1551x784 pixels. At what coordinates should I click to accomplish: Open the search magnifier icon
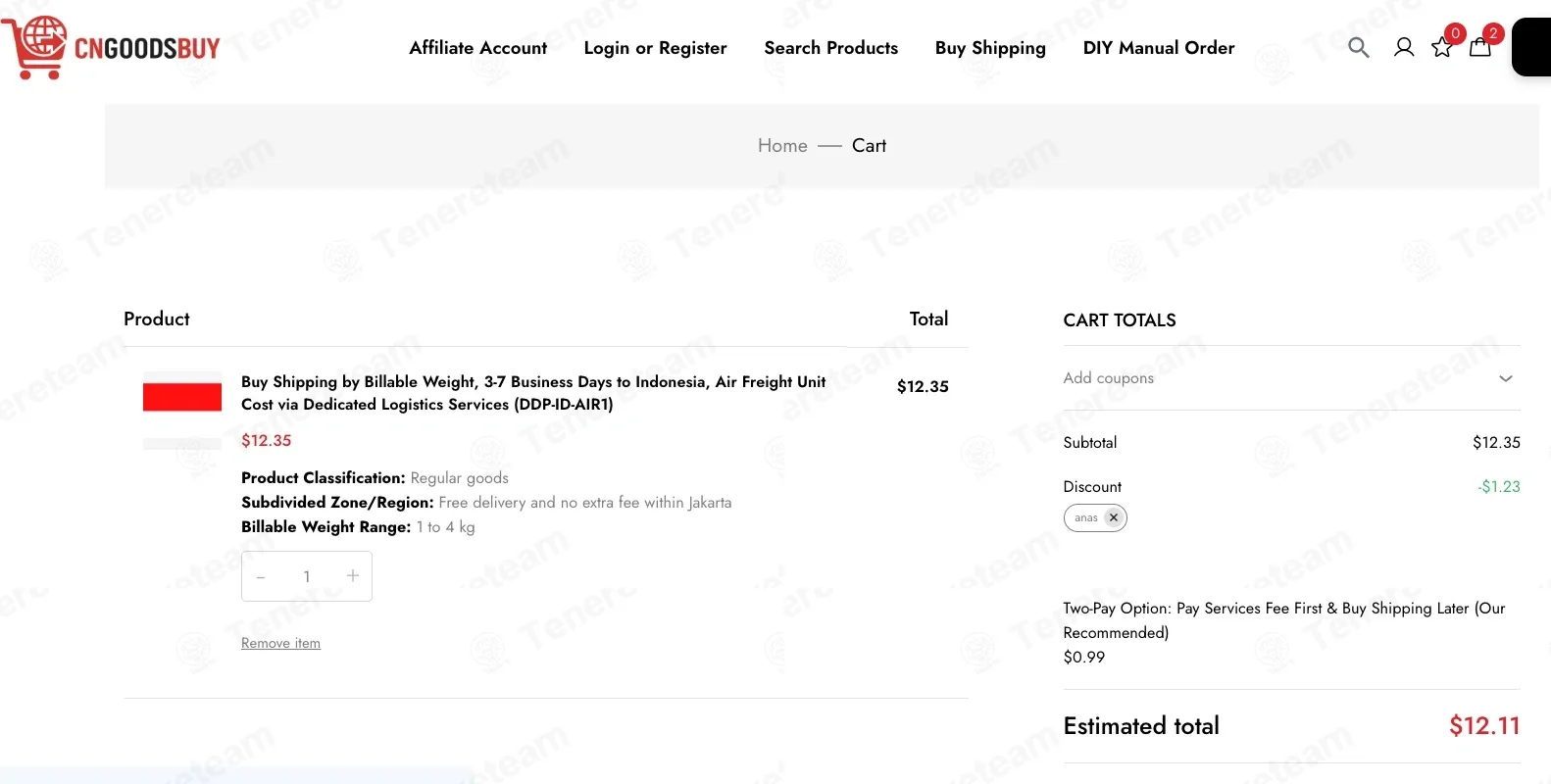tap(1358, 47)
